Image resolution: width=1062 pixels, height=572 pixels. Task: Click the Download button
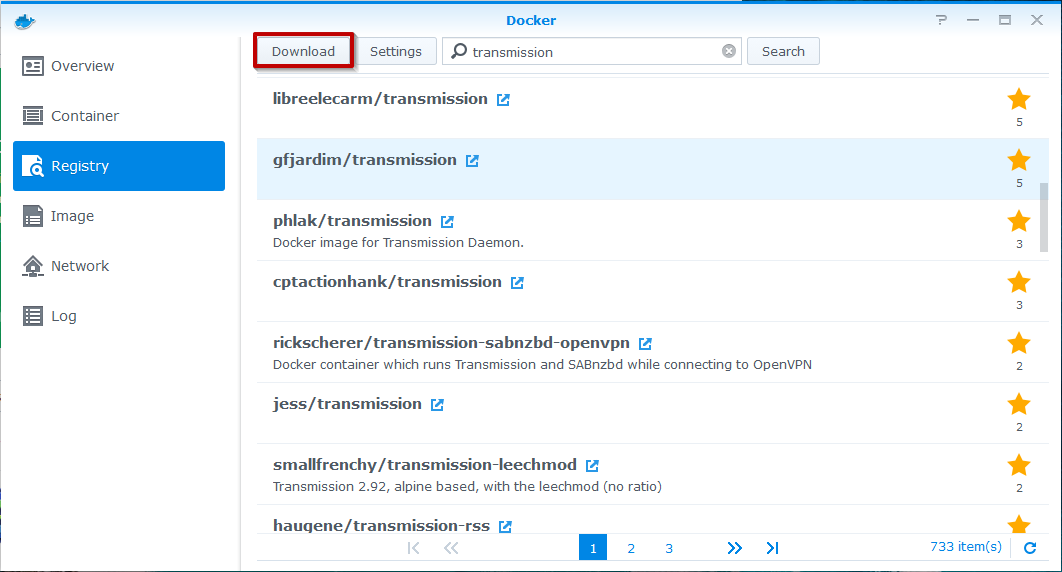click(303, 51)
